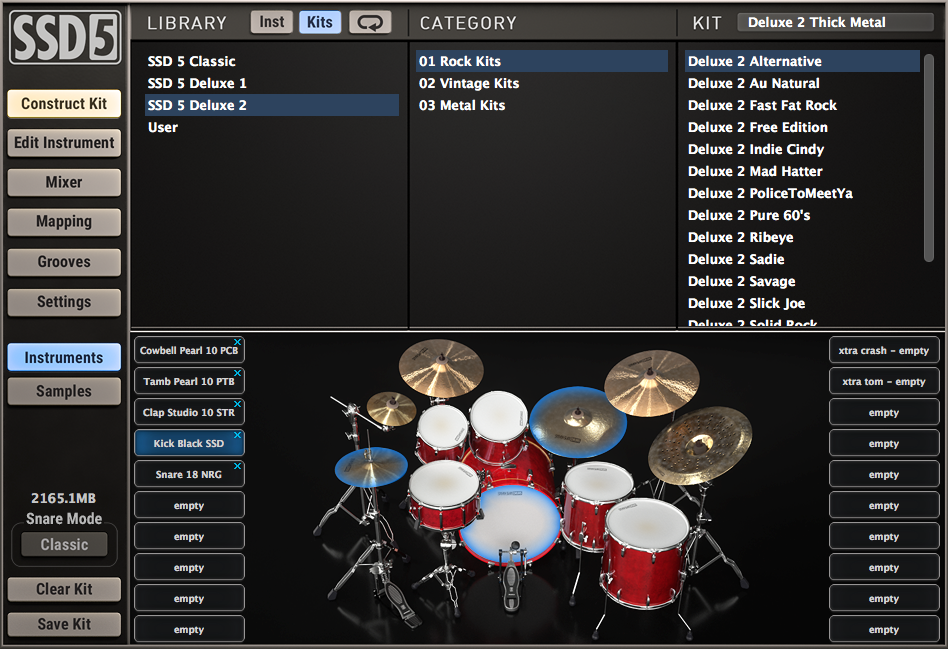The image size is (948, 649).
Task: Choose 01 Rock Kits category
Action: (x=542, y=61)
